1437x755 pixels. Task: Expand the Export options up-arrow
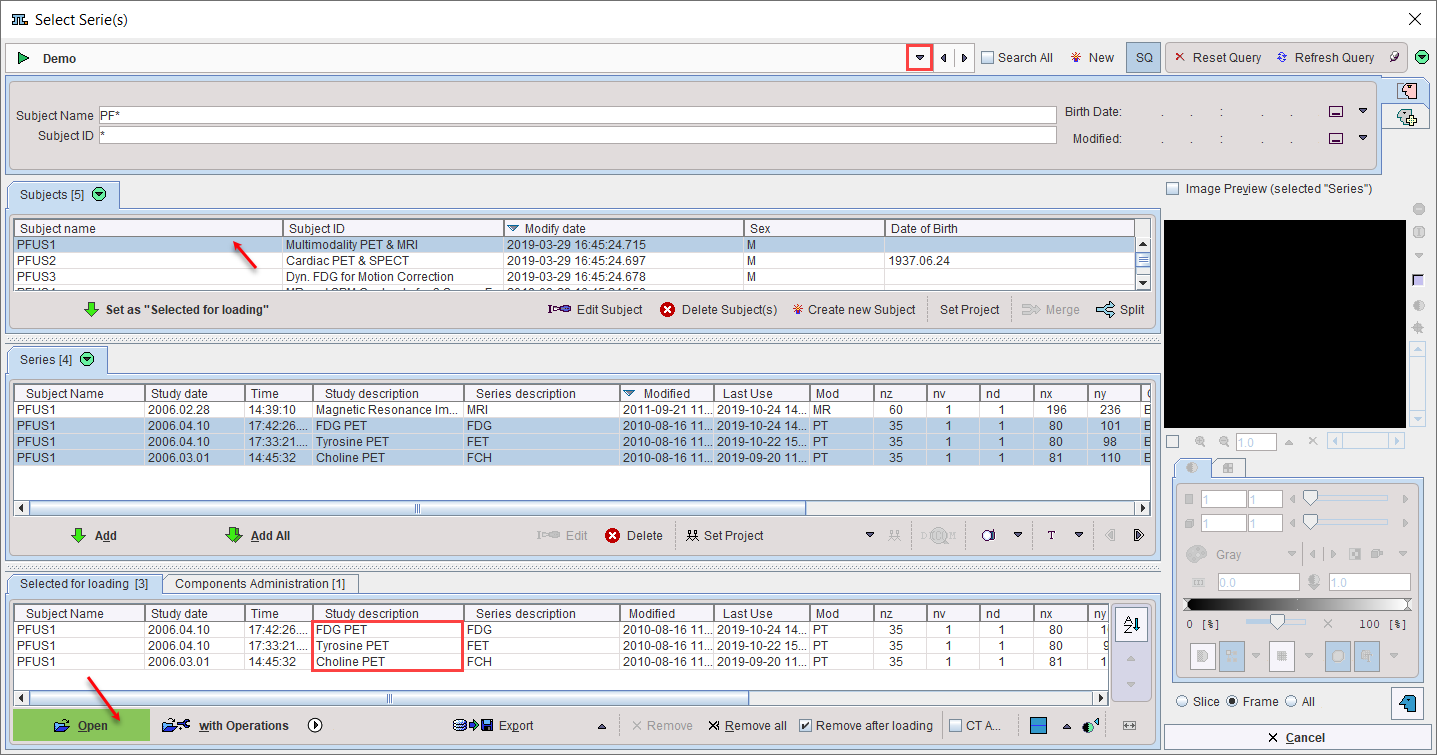602,726
